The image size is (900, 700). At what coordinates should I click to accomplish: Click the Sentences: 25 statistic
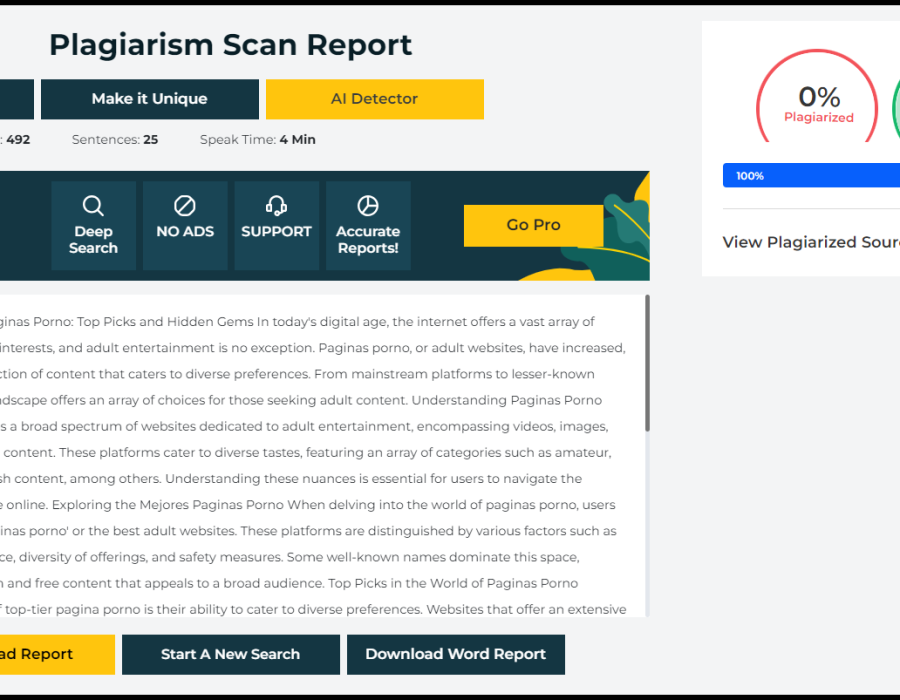(x=115, y=140)
